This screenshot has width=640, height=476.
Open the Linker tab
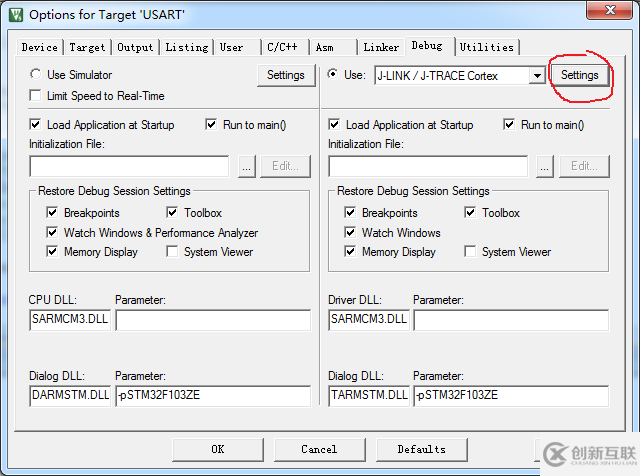click(x=381, y=47)
